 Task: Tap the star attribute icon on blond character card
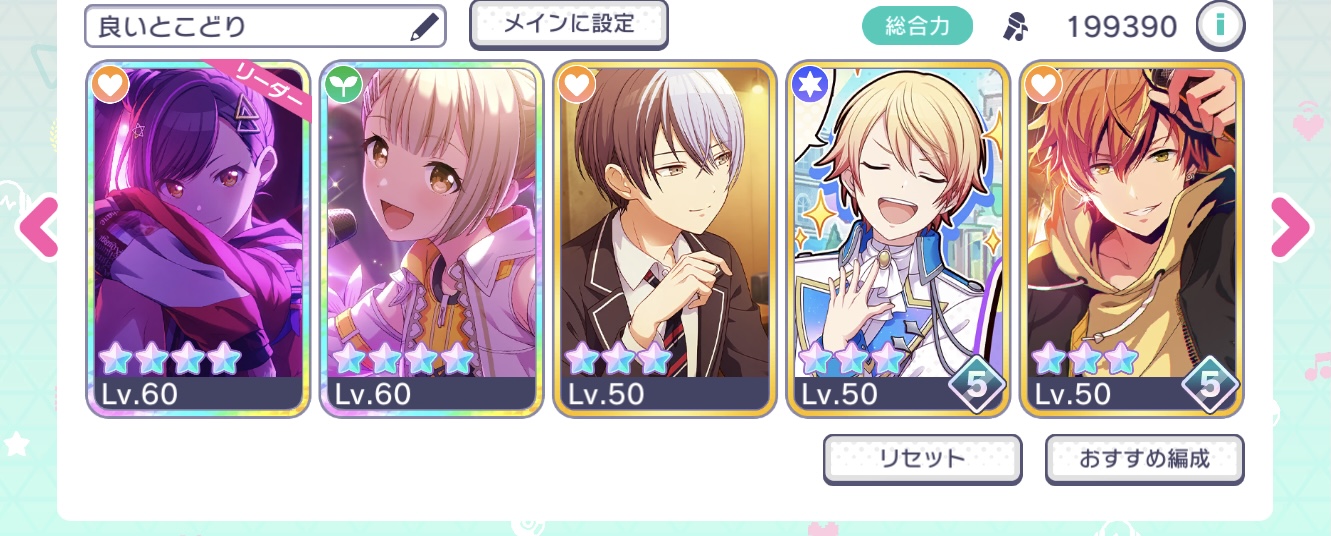click(x=809, y=85)
